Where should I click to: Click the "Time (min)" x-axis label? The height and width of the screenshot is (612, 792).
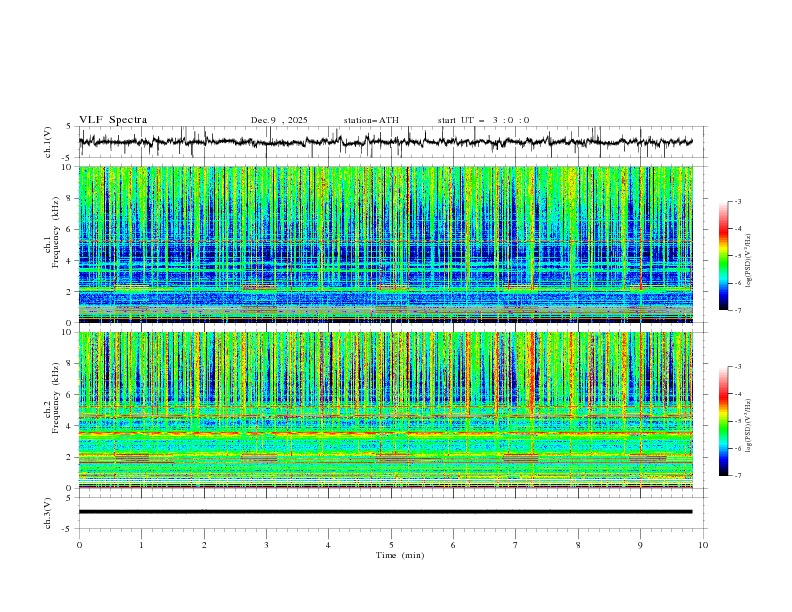[x=402, y=555]
